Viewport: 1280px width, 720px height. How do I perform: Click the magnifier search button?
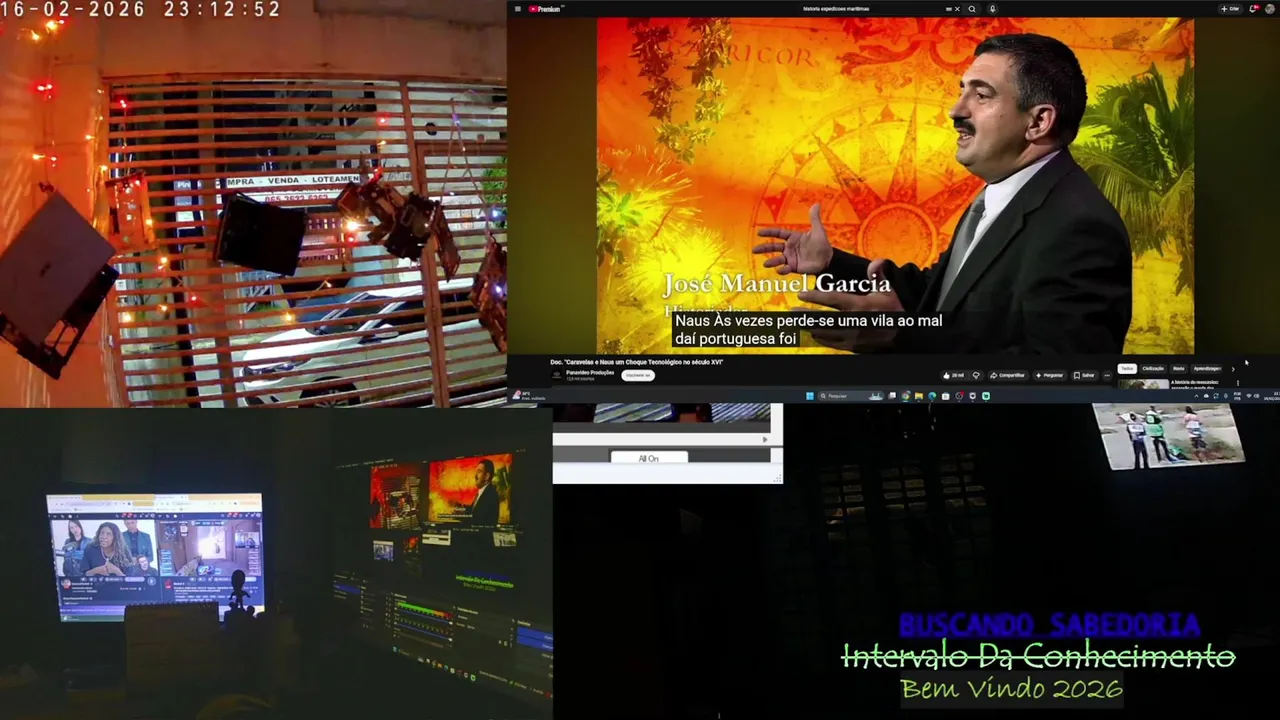(x=972, y=9)
